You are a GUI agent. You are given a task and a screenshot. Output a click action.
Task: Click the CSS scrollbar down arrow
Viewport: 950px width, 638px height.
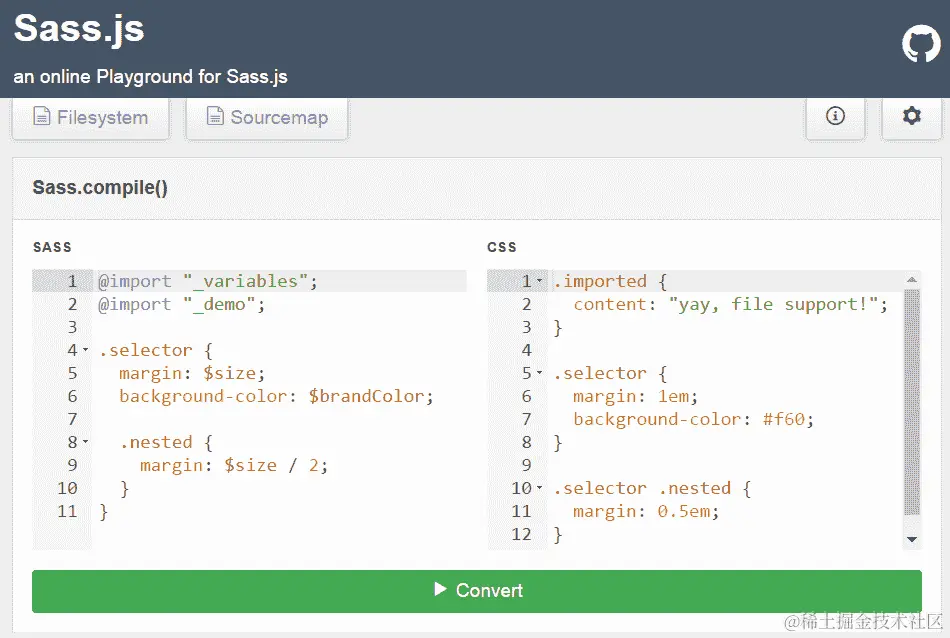[x=912, y=539]
